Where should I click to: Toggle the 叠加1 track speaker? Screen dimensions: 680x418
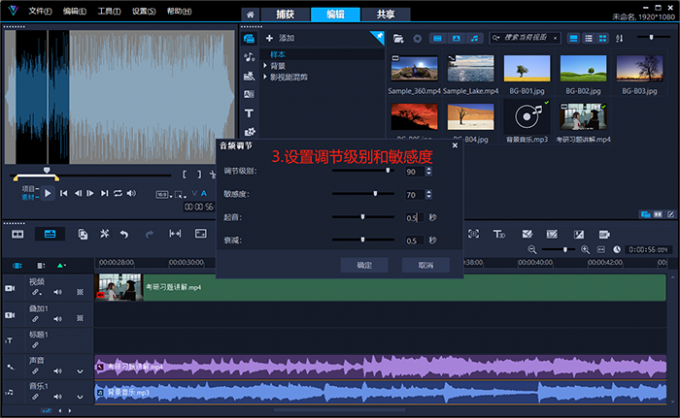click(57, 319)
